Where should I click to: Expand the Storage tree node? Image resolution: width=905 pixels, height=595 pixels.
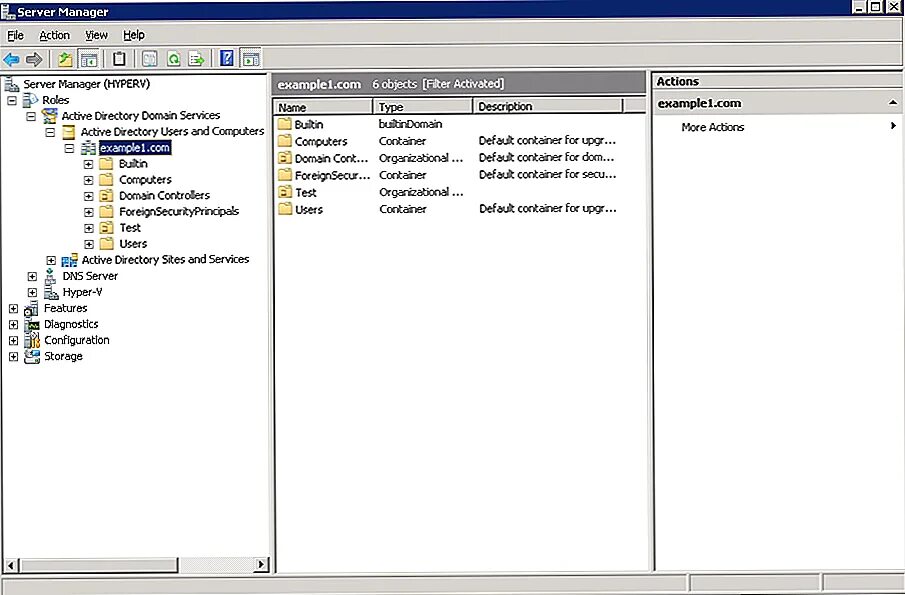pos(13,357)
